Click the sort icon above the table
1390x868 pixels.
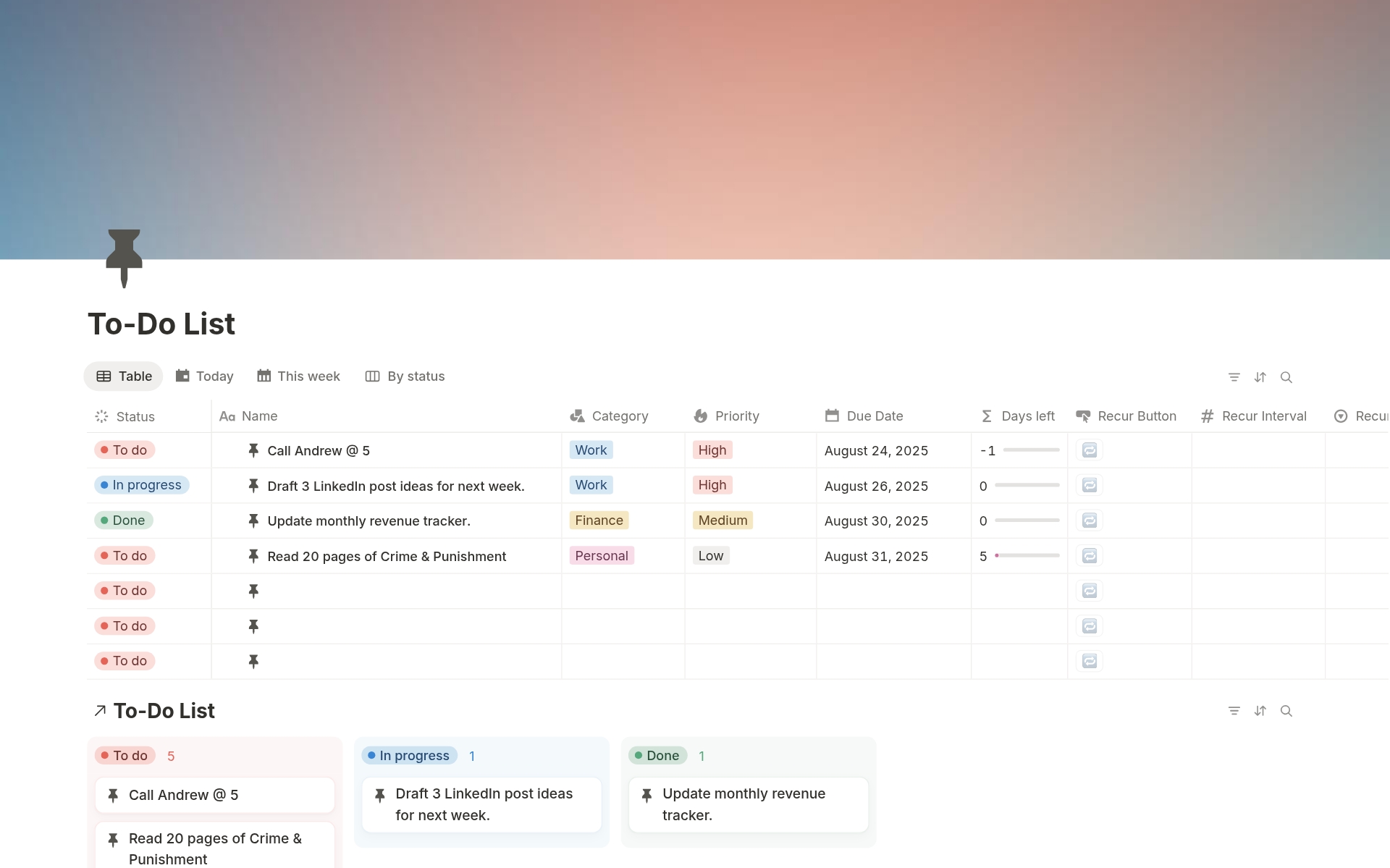tap(1260, 377)
